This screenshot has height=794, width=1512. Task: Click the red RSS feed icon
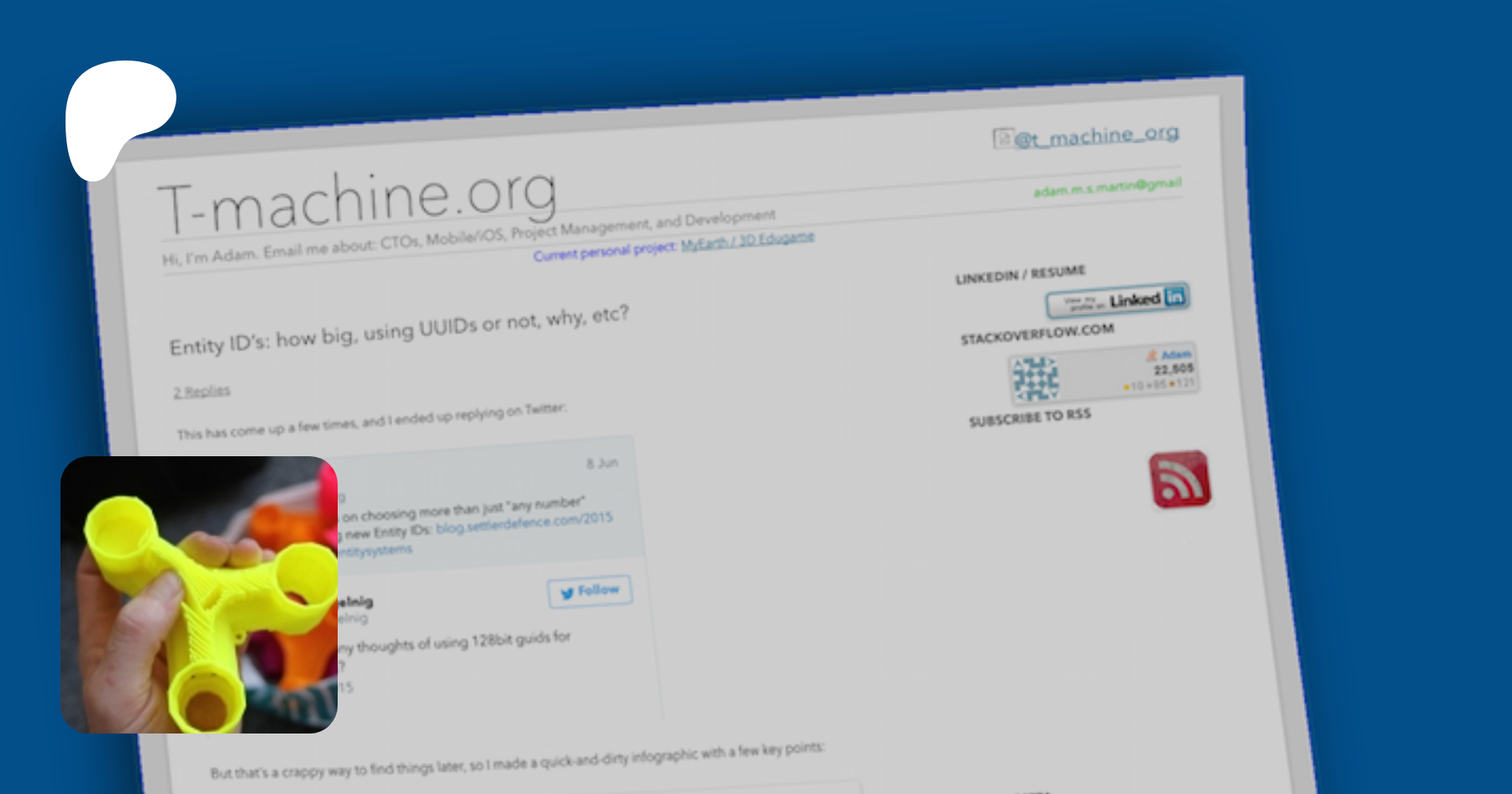1179,479
